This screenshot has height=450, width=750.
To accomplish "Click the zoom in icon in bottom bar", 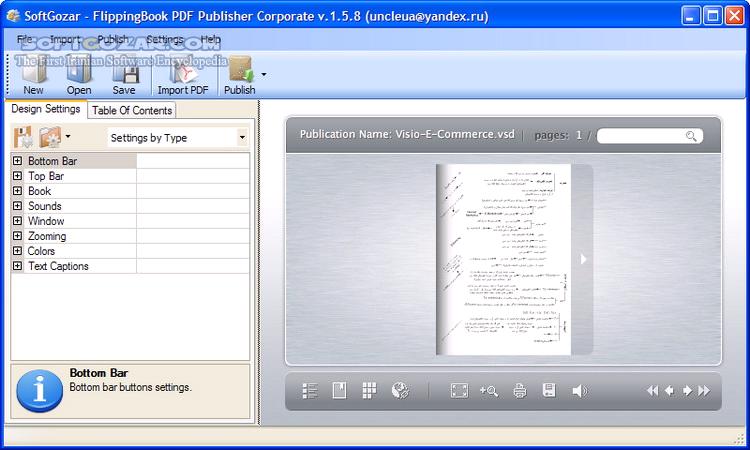I will pyautogui.click(x=489, y=391).
